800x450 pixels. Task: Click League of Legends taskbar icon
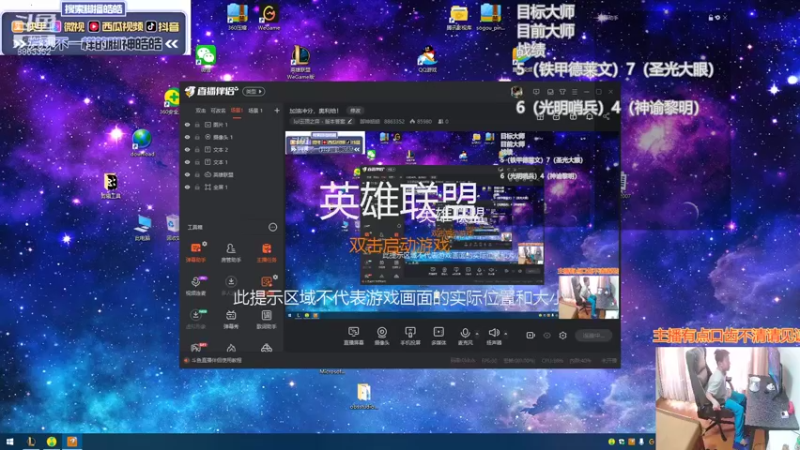click(x=31, y=442)
